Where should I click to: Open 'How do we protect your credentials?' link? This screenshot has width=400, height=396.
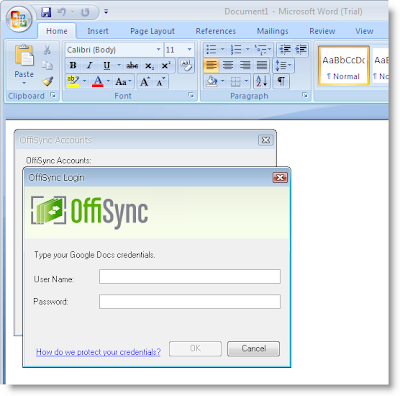point(98,352)
